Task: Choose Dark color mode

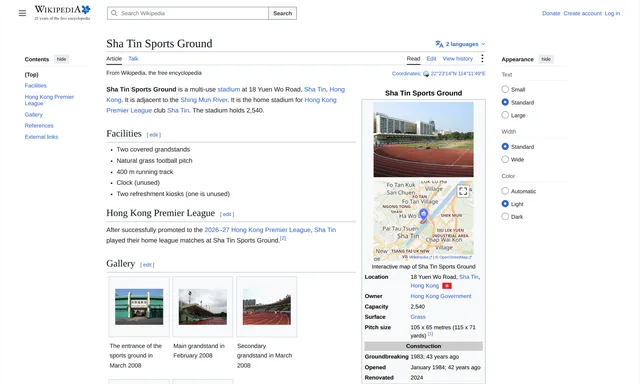Action: click(505, 216)
